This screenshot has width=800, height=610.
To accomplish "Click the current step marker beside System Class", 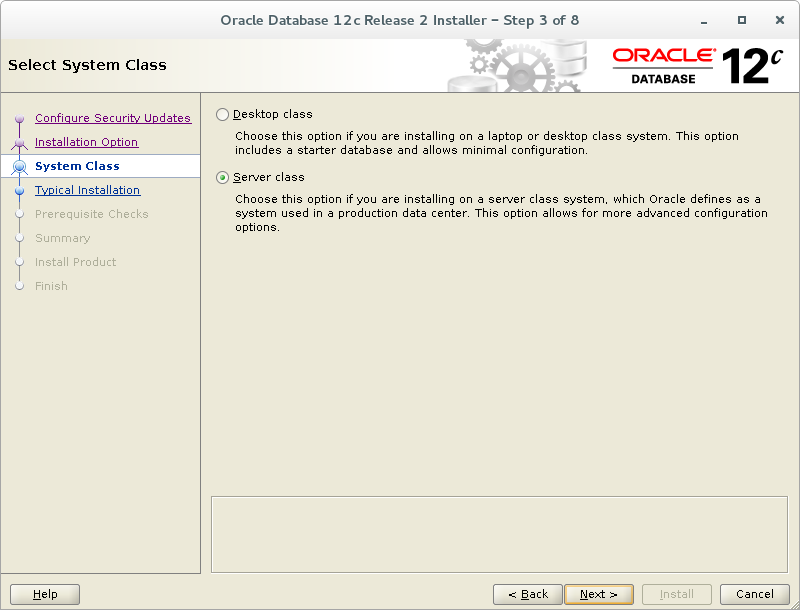I will point(19,166).
